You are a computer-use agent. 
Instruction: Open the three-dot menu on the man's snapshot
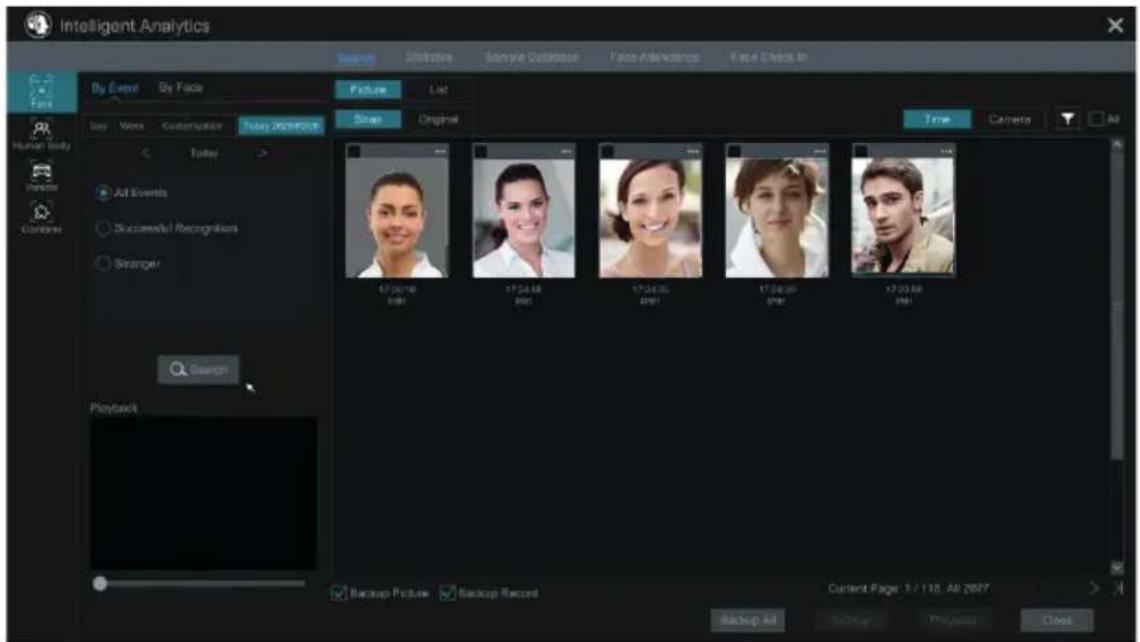click(x=947, y=151)
